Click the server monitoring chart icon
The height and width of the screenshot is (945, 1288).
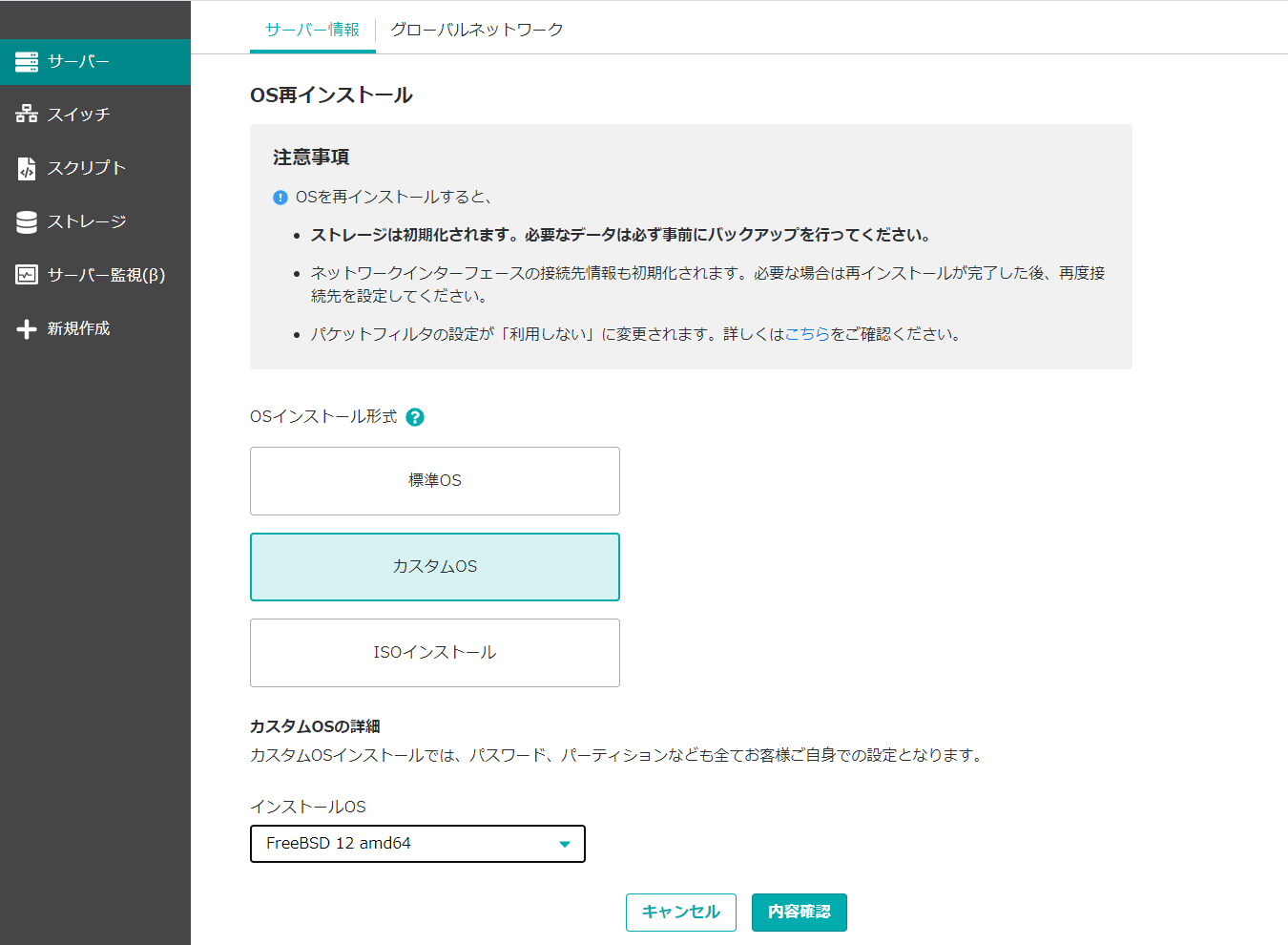pyautogui.click(x=27, y=275)
